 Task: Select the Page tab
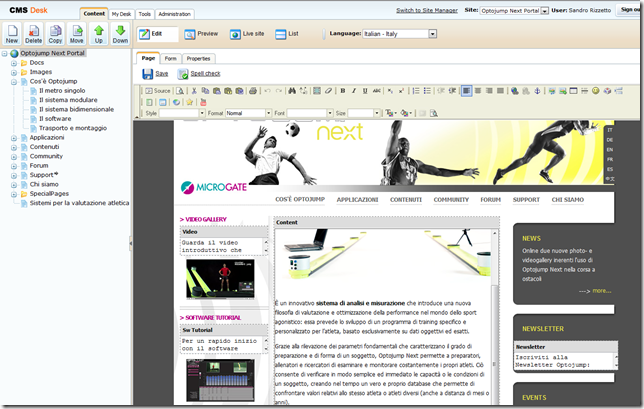[148, 58]
